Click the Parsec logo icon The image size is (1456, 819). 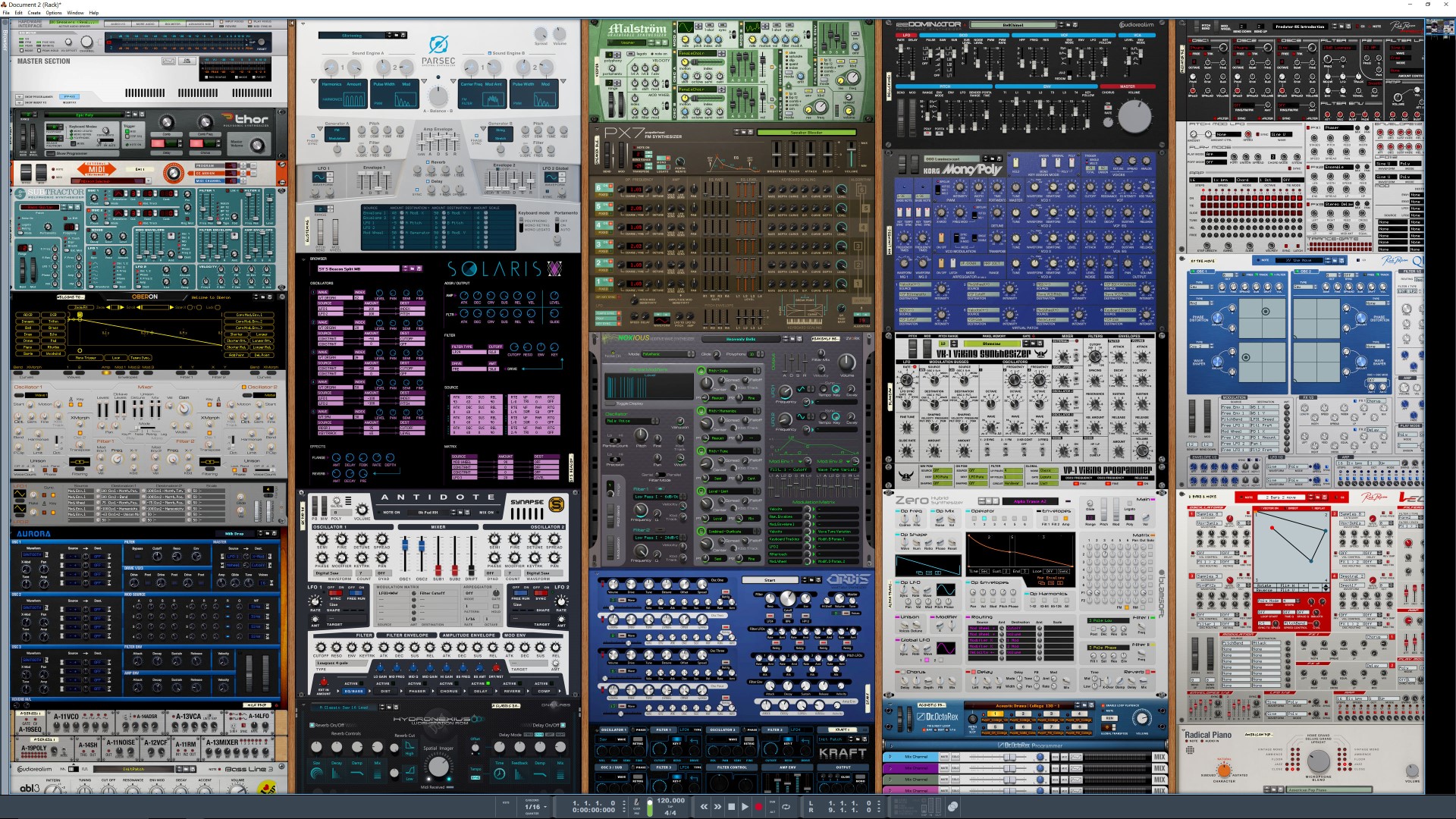click(438, 44)
